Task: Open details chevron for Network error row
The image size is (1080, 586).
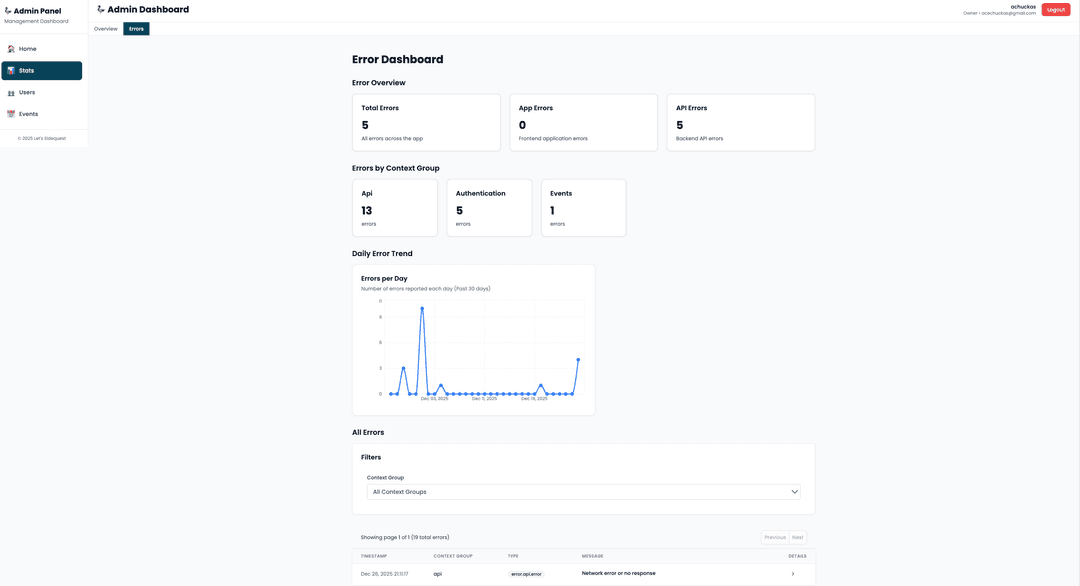Action: (793, 574)
